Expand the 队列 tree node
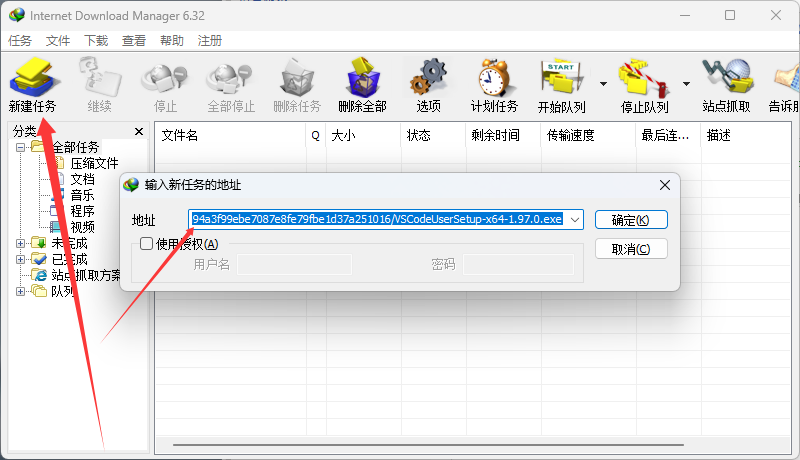Image resolution: width=800 pixels, height=460 pixels. click(20, 291)
